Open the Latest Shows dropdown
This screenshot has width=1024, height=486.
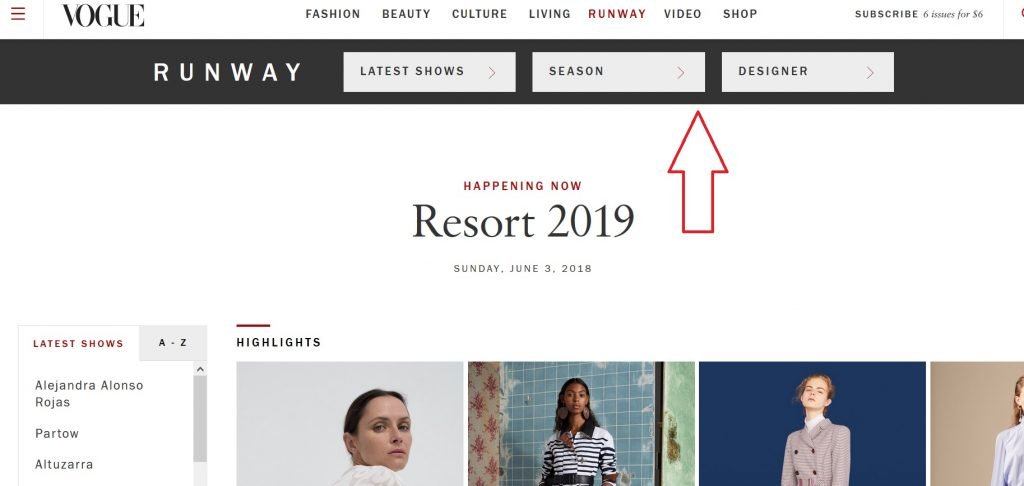(430, 72)
